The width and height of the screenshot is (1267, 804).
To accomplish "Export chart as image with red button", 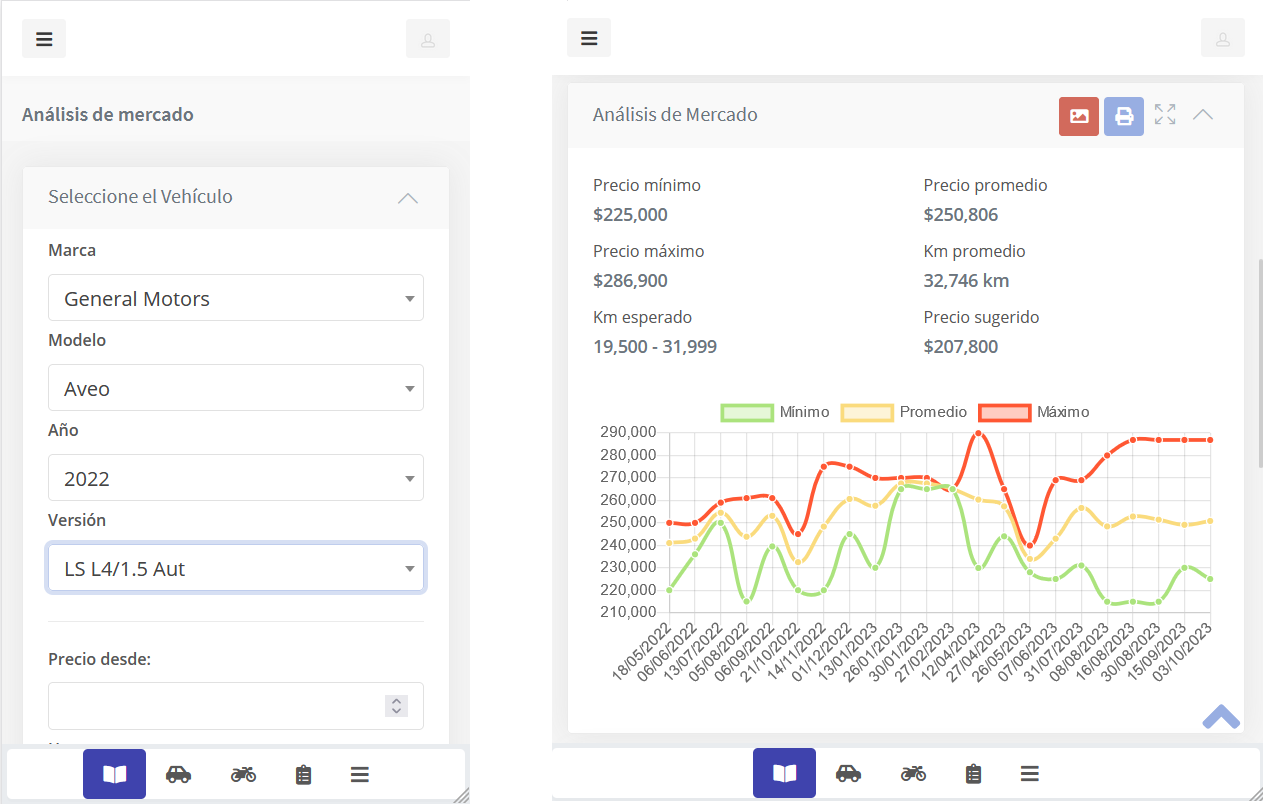I will (x=1079, y=116).
